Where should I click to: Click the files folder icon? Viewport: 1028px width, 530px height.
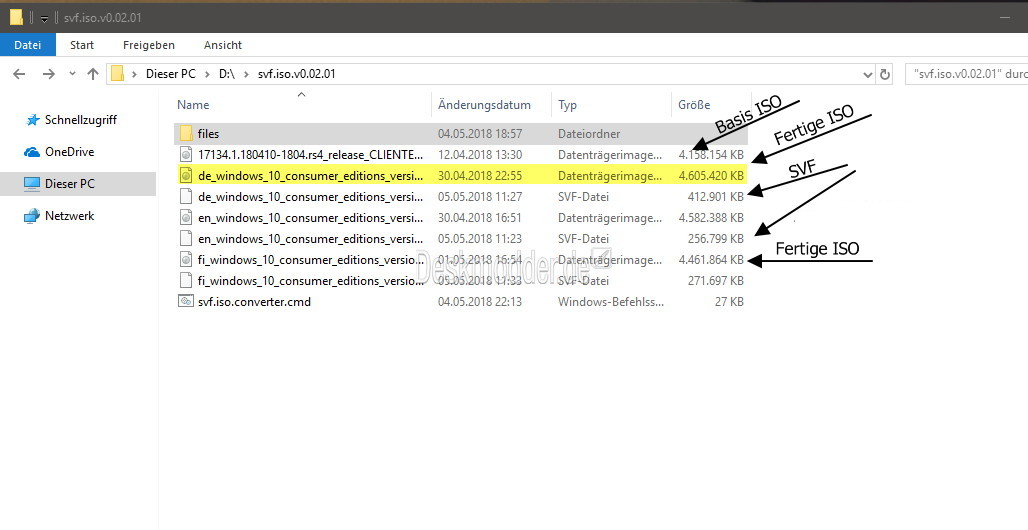186,134
